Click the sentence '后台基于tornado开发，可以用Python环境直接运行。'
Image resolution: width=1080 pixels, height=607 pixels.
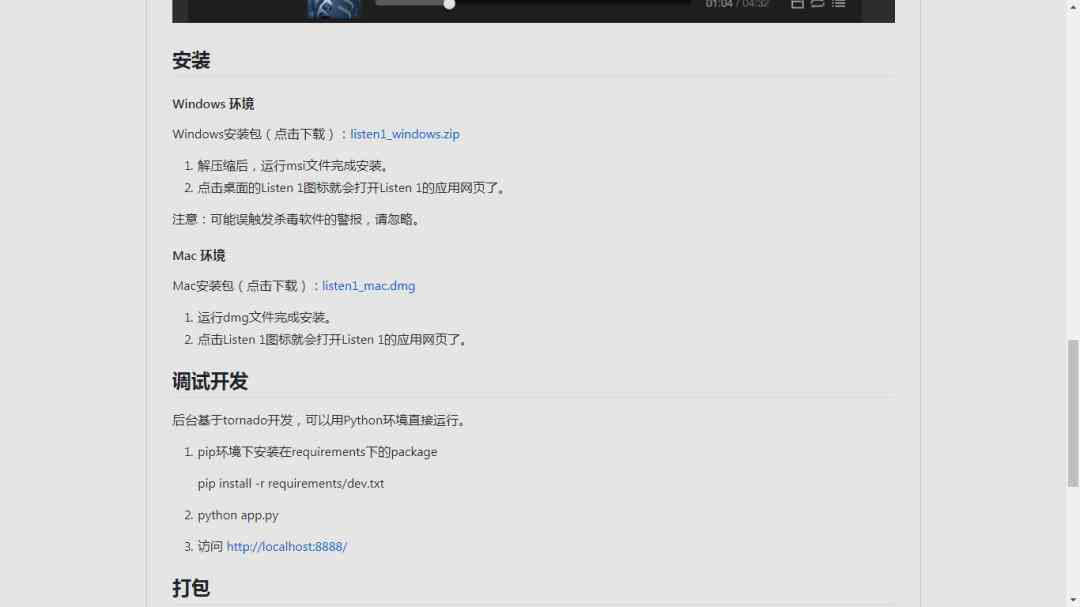click(321, 420)
